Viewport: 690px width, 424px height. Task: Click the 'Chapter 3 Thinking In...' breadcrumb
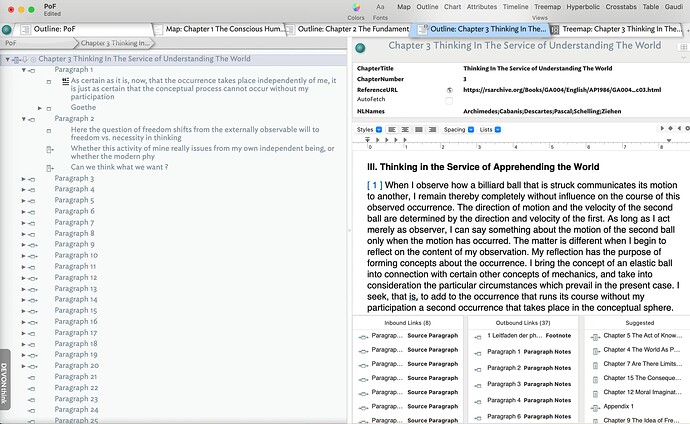[x=116, y=43]
